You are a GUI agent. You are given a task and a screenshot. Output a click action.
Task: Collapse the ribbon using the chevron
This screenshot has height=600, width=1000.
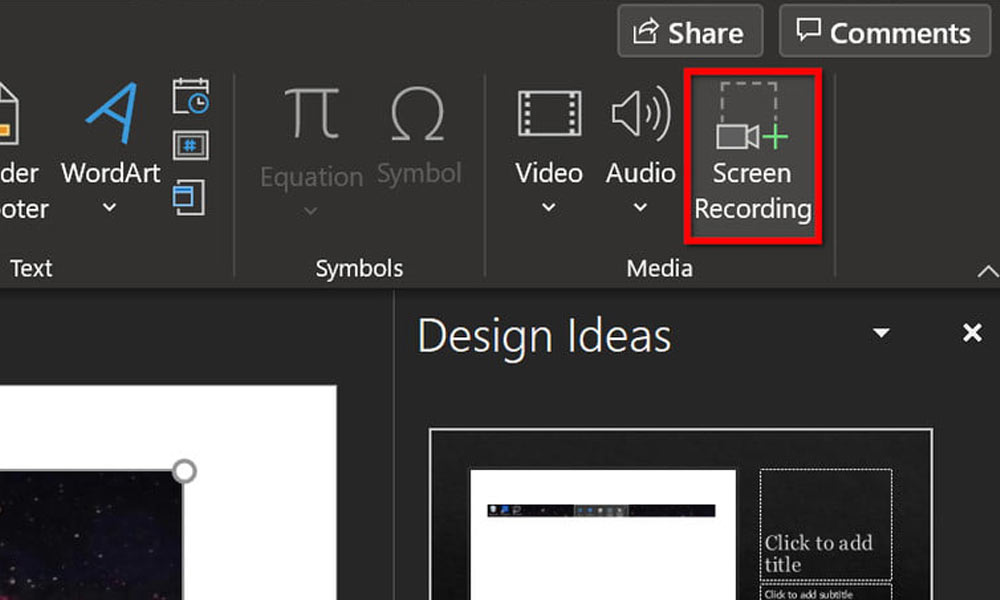(987, 271)
